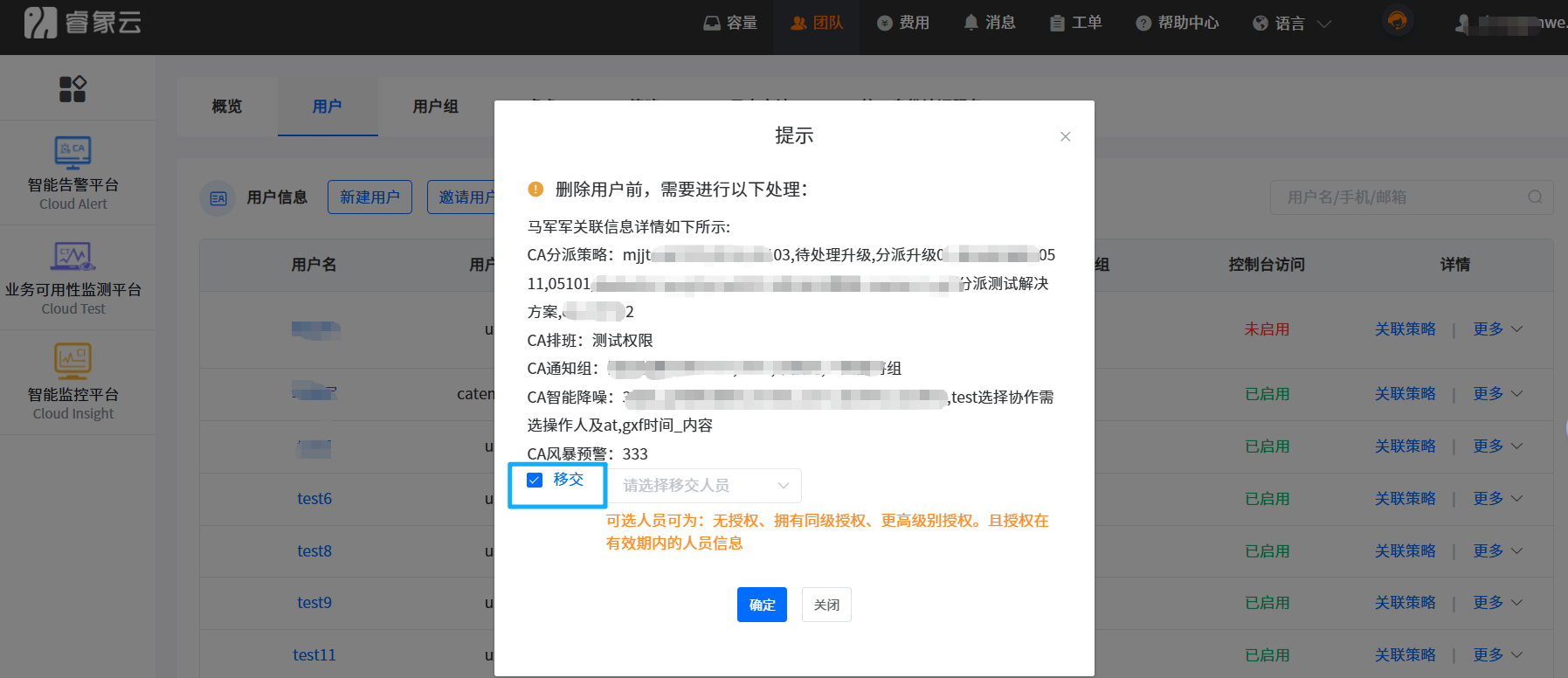Click the 睿象云 logo
The height and width of the screenshot is (678, 1568).
83,23
